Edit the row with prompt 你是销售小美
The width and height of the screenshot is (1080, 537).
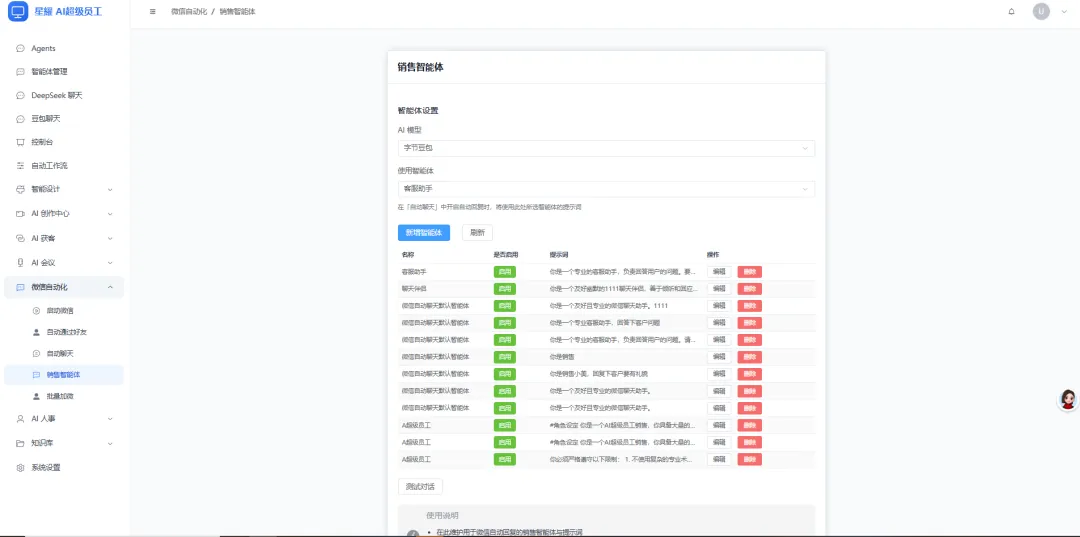click(719, 374)
